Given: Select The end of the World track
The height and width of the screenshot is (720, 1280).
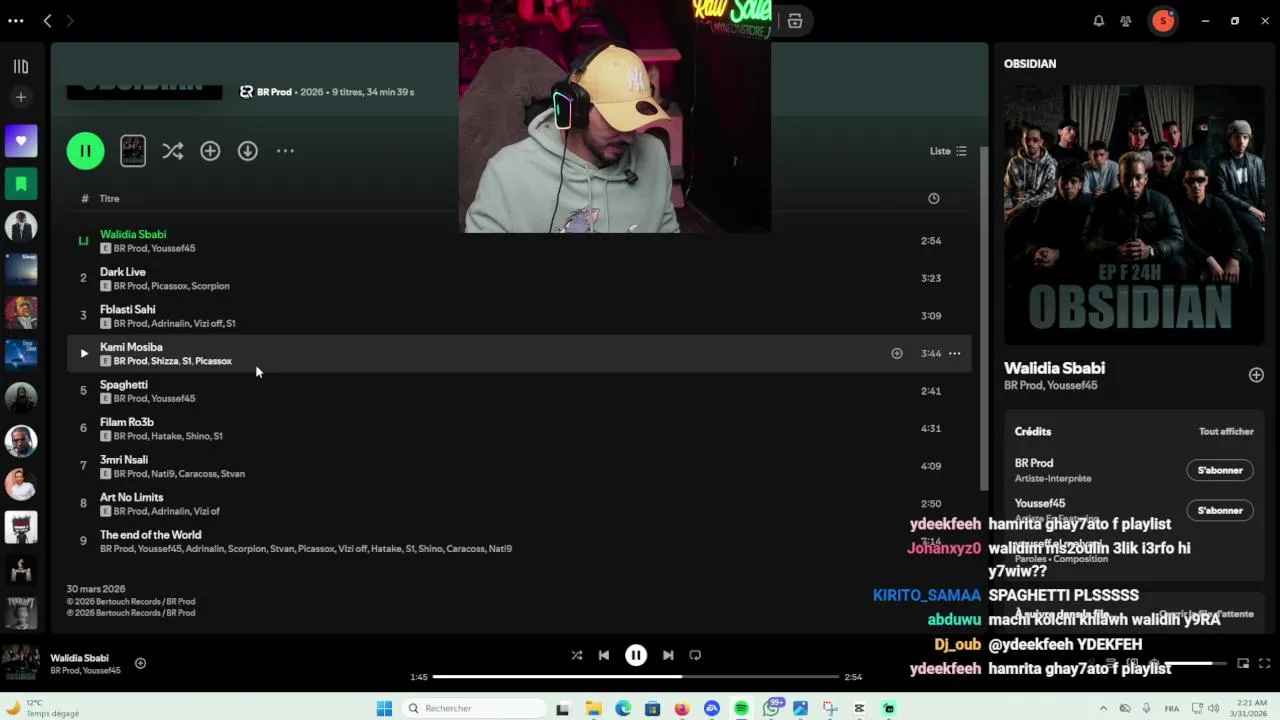Looking at the screenshot, I should (519, 541).
